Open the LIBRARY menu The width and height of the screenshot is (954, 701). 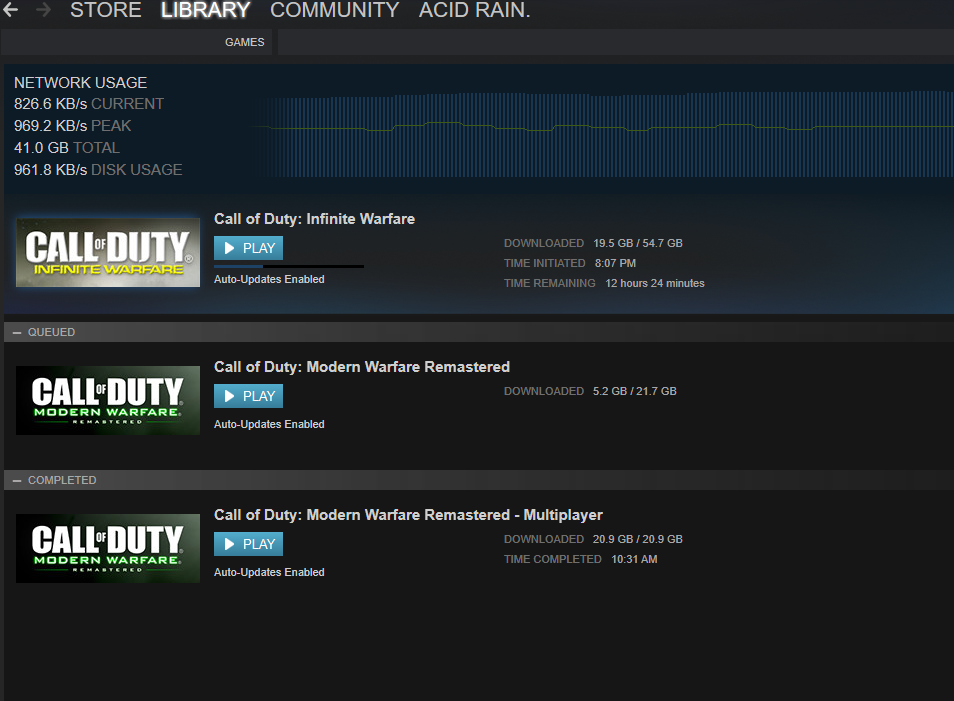(x=205, y=10)
